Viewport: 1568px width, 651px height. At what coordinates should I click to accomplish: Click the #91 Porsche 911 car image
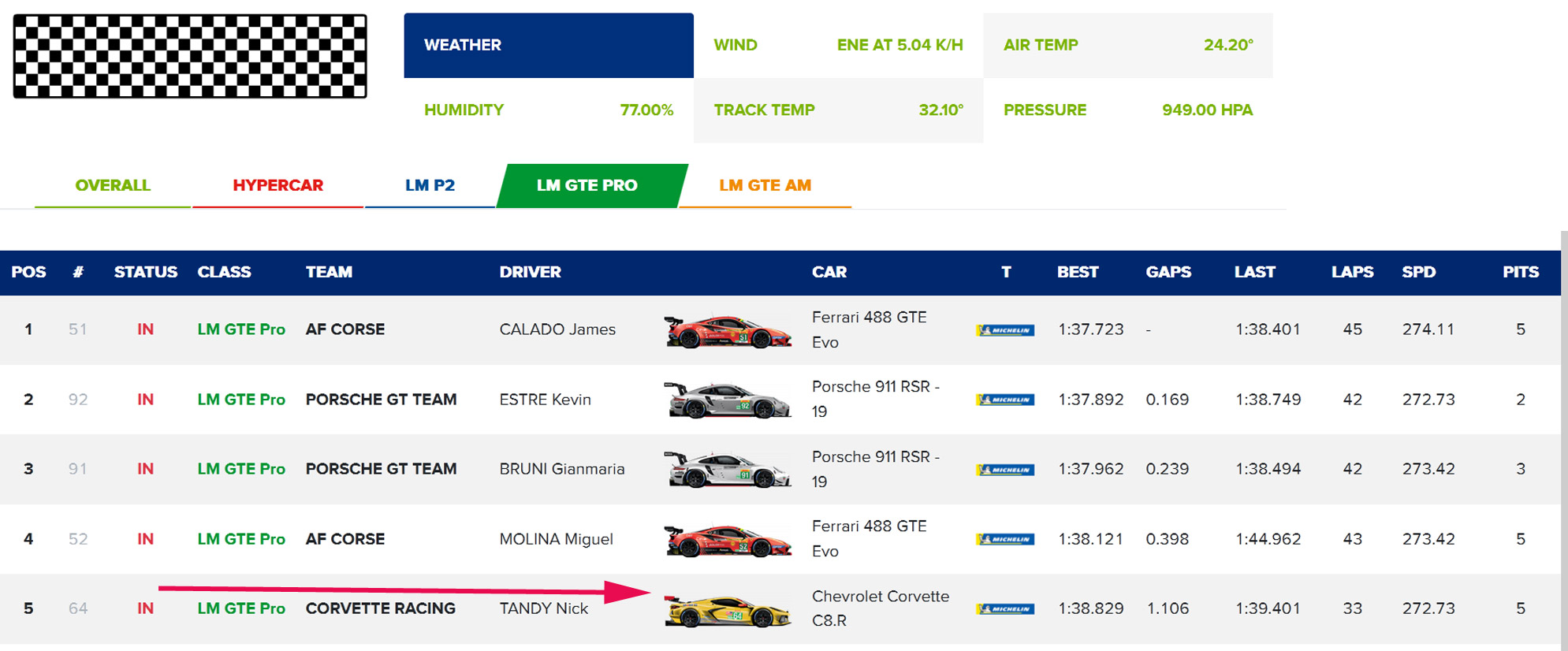pos(727,470)
